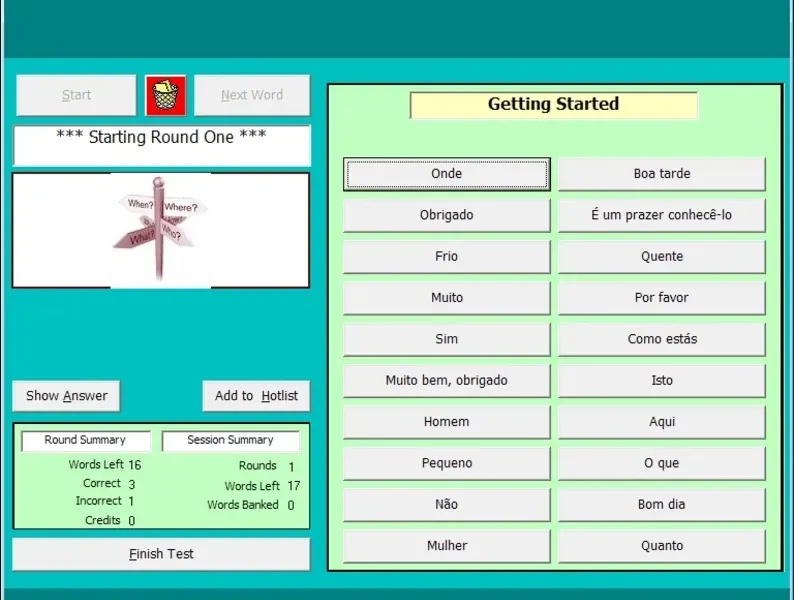794x600 pixels.
Task: Choose the Obrigado answer
Action: 447,215
